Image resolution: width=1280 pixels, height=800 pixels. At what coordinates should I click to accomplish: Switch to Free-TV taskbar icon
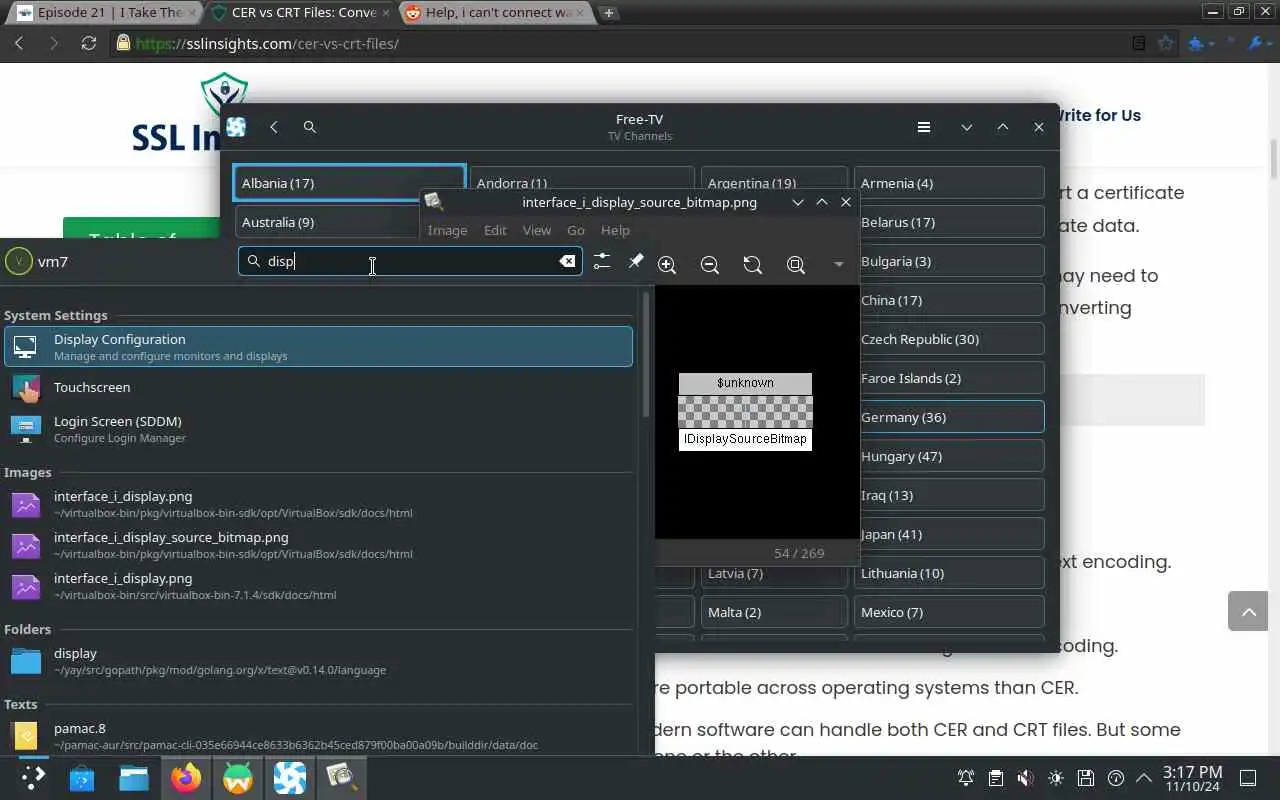pyautogui.click(x=290, y=777)
